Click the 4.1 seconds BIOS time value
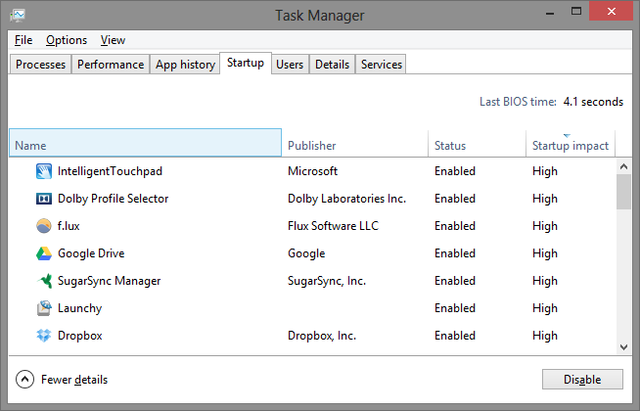The image size is (640, 411). pyautogui.click(x=593, y=102)
